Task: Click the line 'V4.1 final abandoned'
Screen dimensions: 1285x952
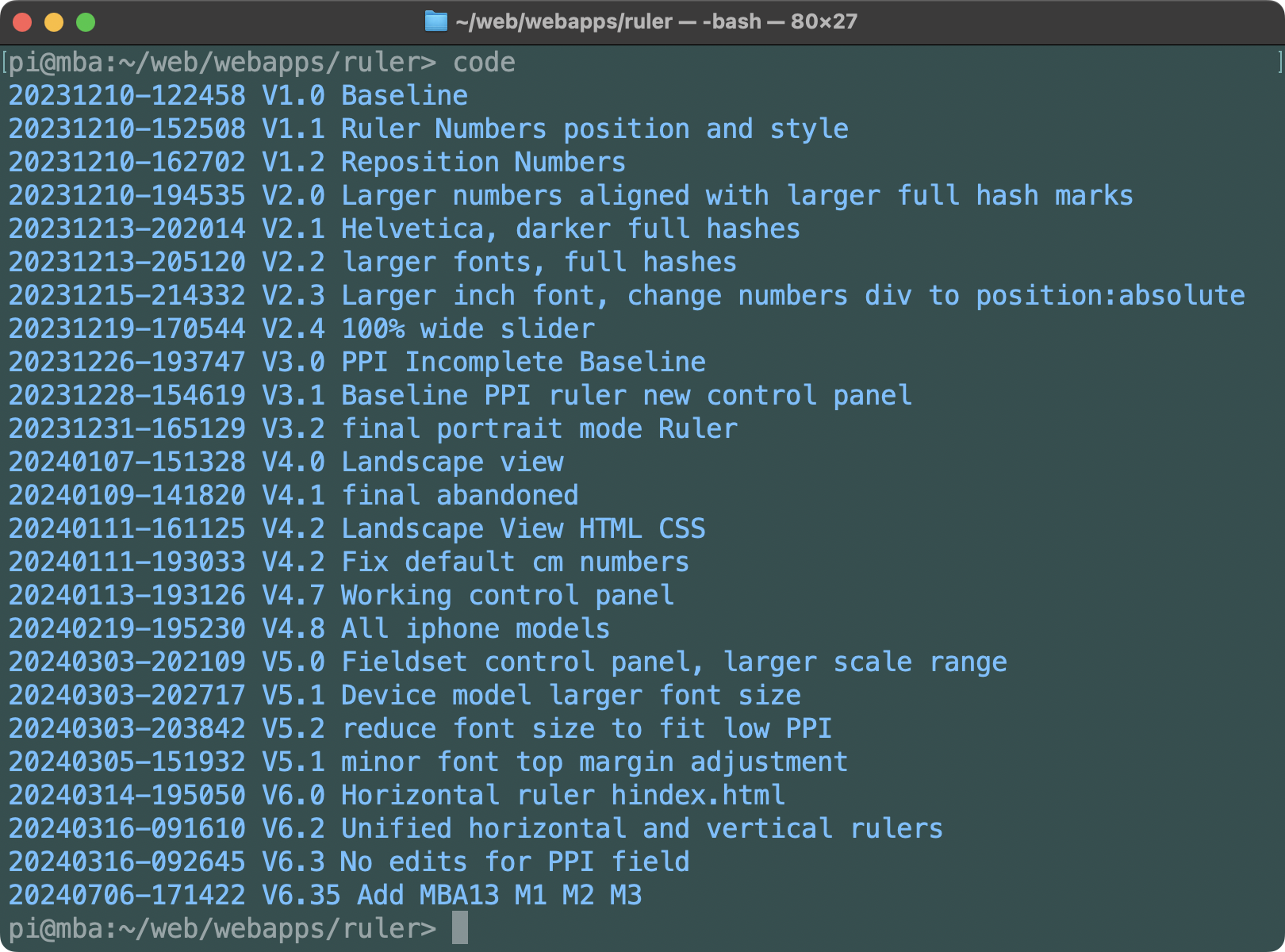Action: click(x=420, y=495)
